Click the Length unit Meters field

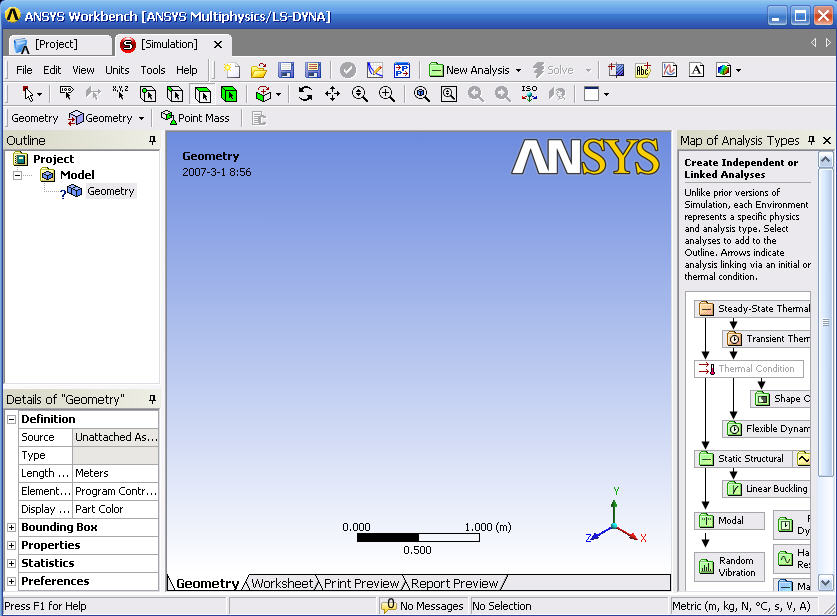[115, 473]
